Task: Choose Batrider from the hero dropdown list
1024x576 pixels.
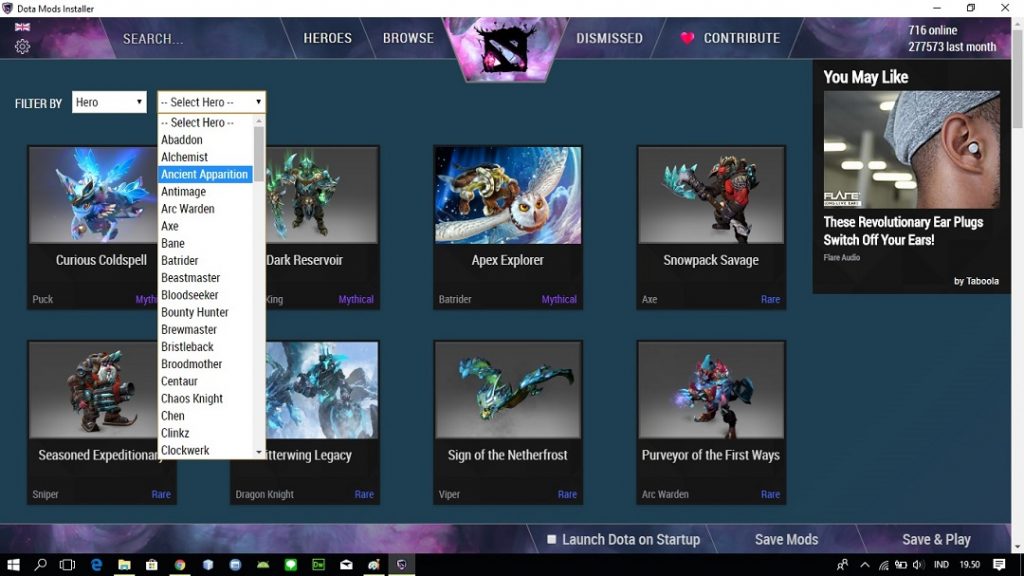Action: [205, 261]
